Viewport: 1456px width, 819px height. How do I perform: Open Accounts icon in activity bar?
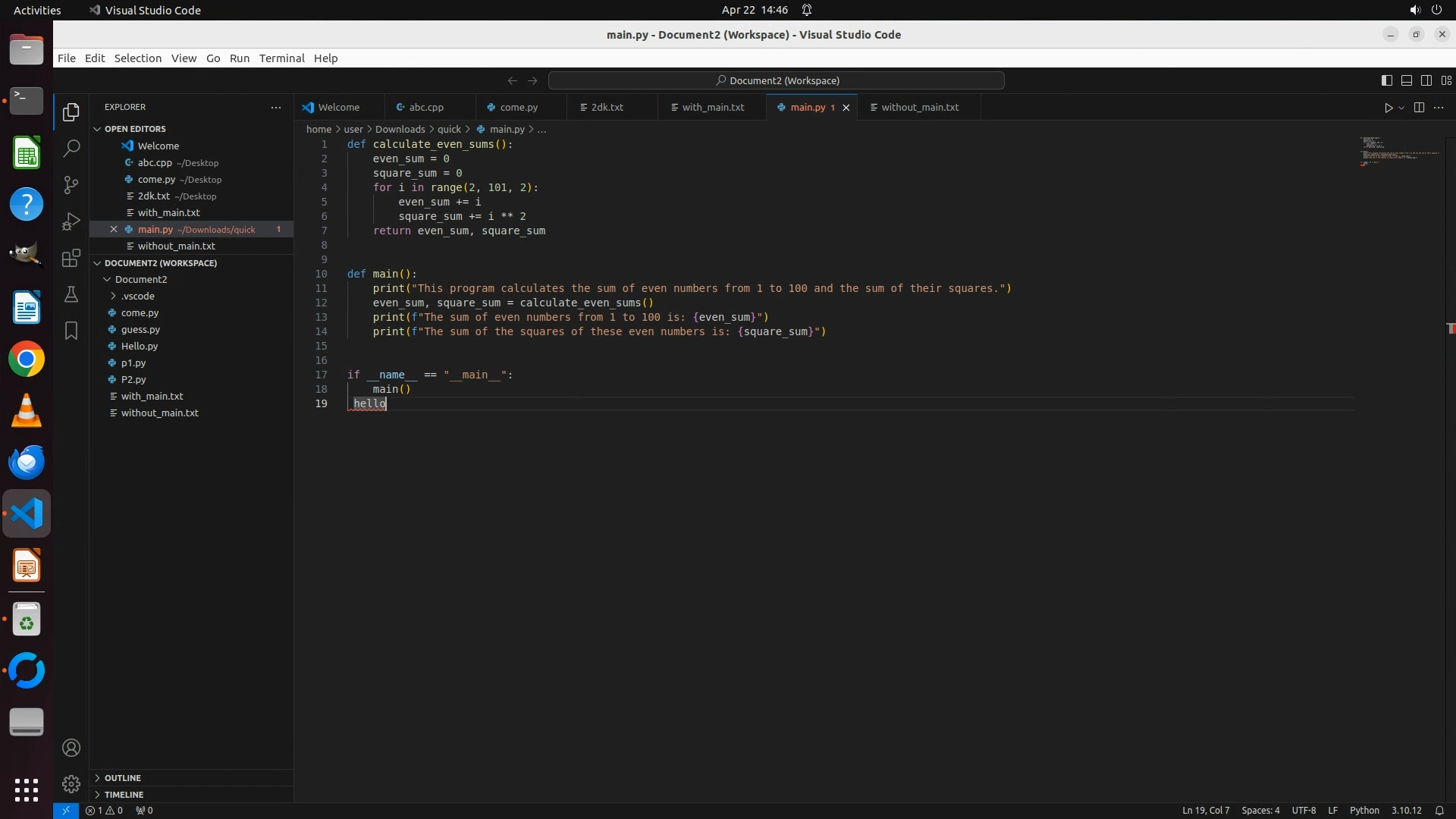pos(71,748)
